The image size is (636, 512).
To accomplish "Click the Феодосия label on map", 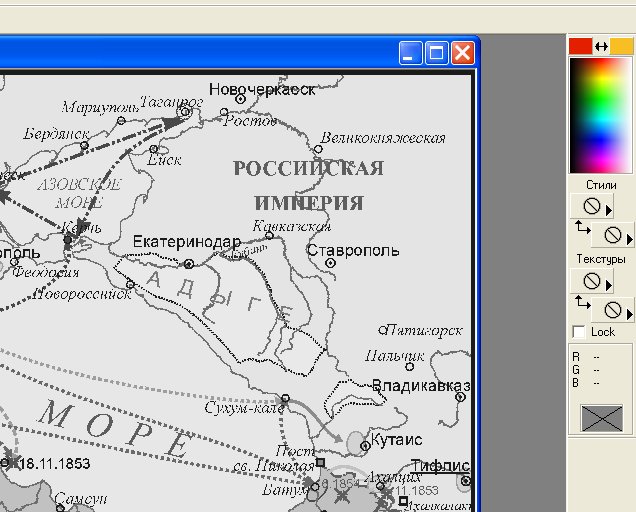I will pyautogui.click(x=45, y=272).
